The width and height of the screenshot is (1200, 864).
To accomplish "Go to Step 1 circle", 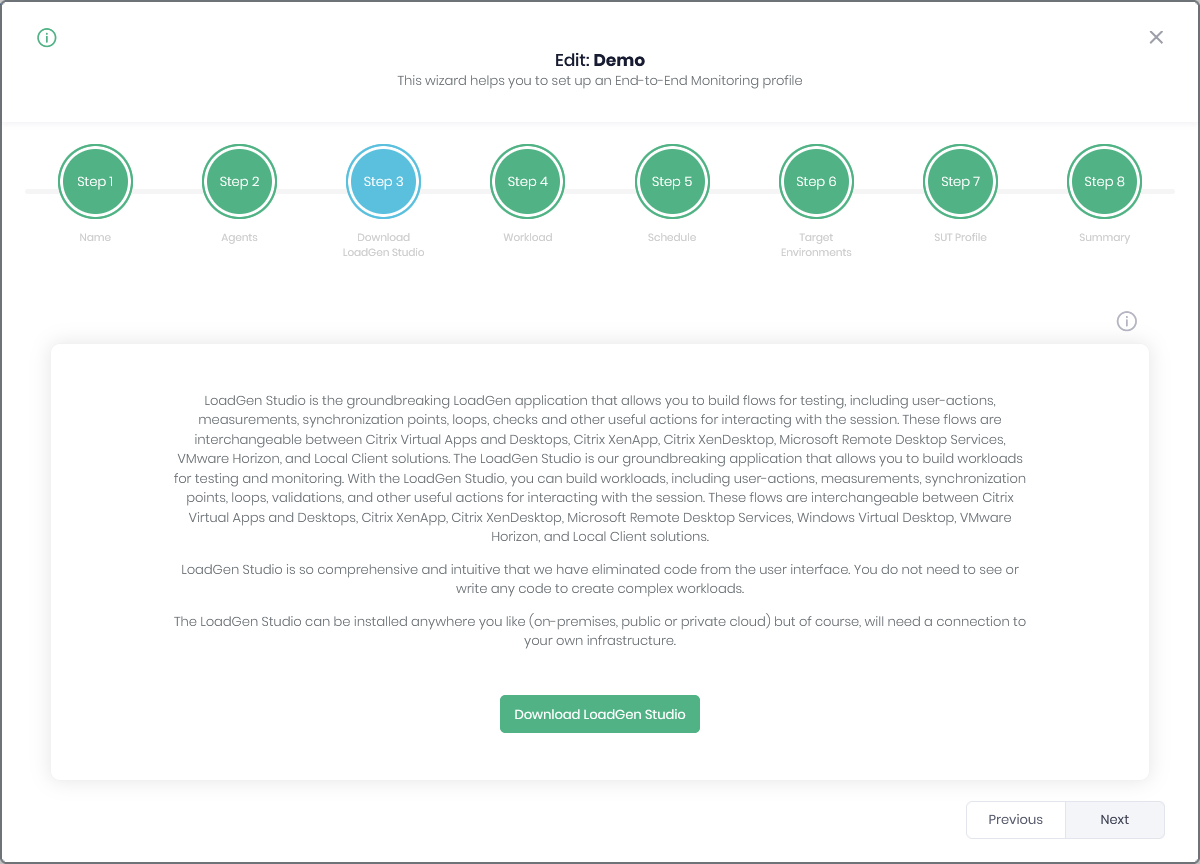I will point(95,182).
